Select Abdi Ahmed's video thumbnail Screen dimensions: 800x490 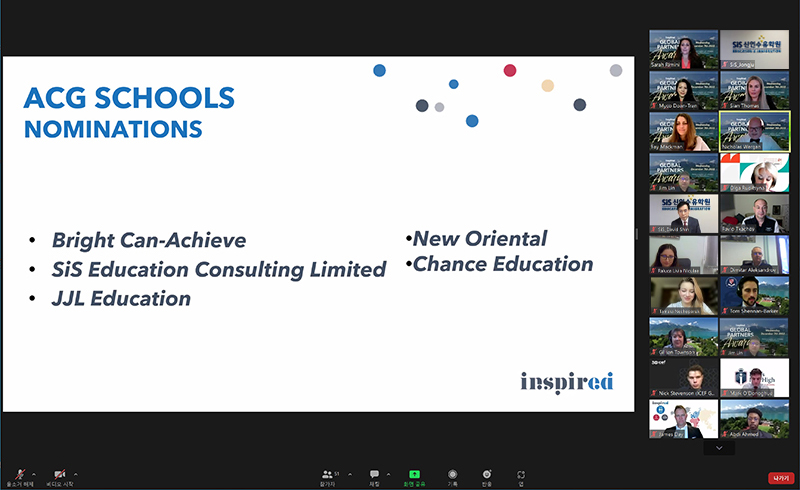(755, 419)
